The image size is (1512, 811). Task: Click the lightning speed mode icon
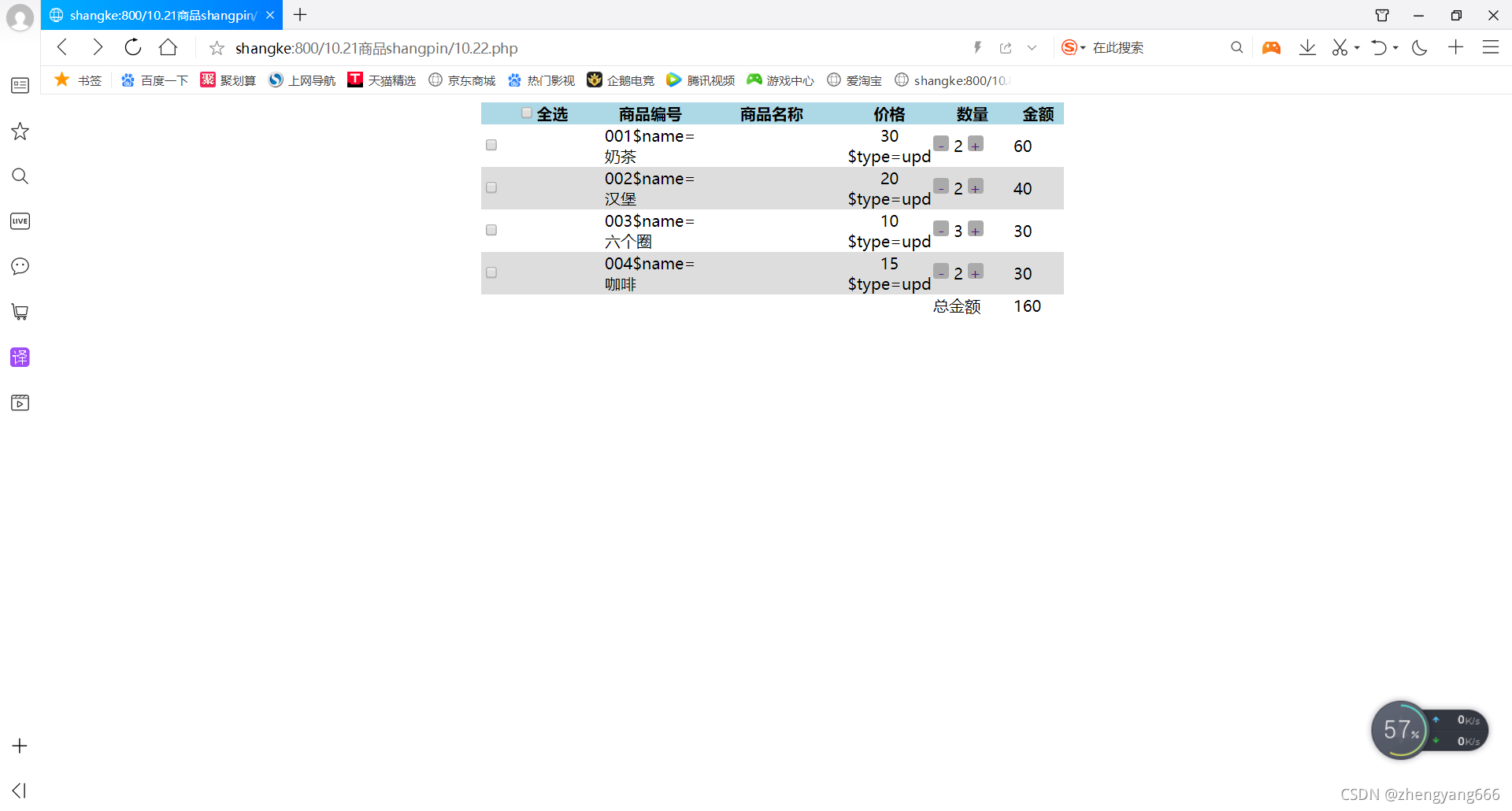coord(977,47)
